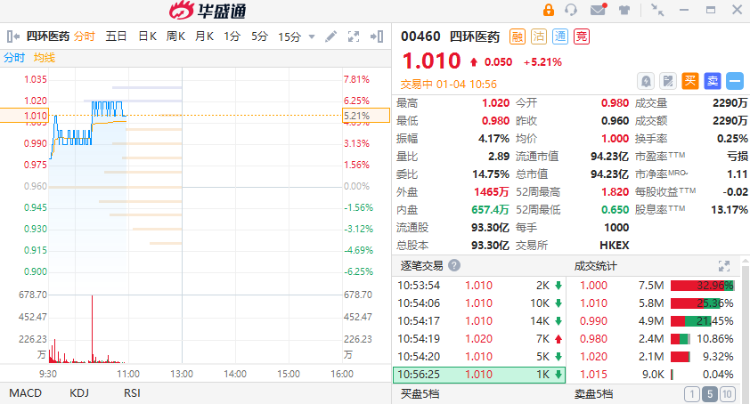Click the help icon beside 逐笔交易
The image size is (750, 404).
pos(454,266)
